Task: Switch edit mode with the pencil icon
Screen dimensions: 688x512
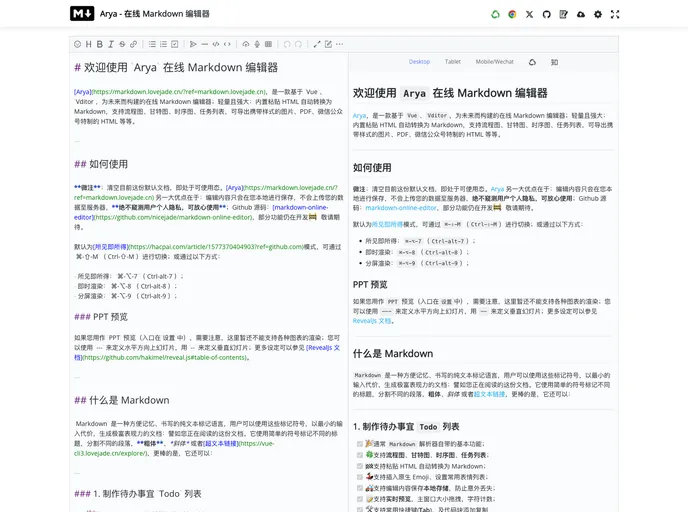Action: [x=328, y=44]
